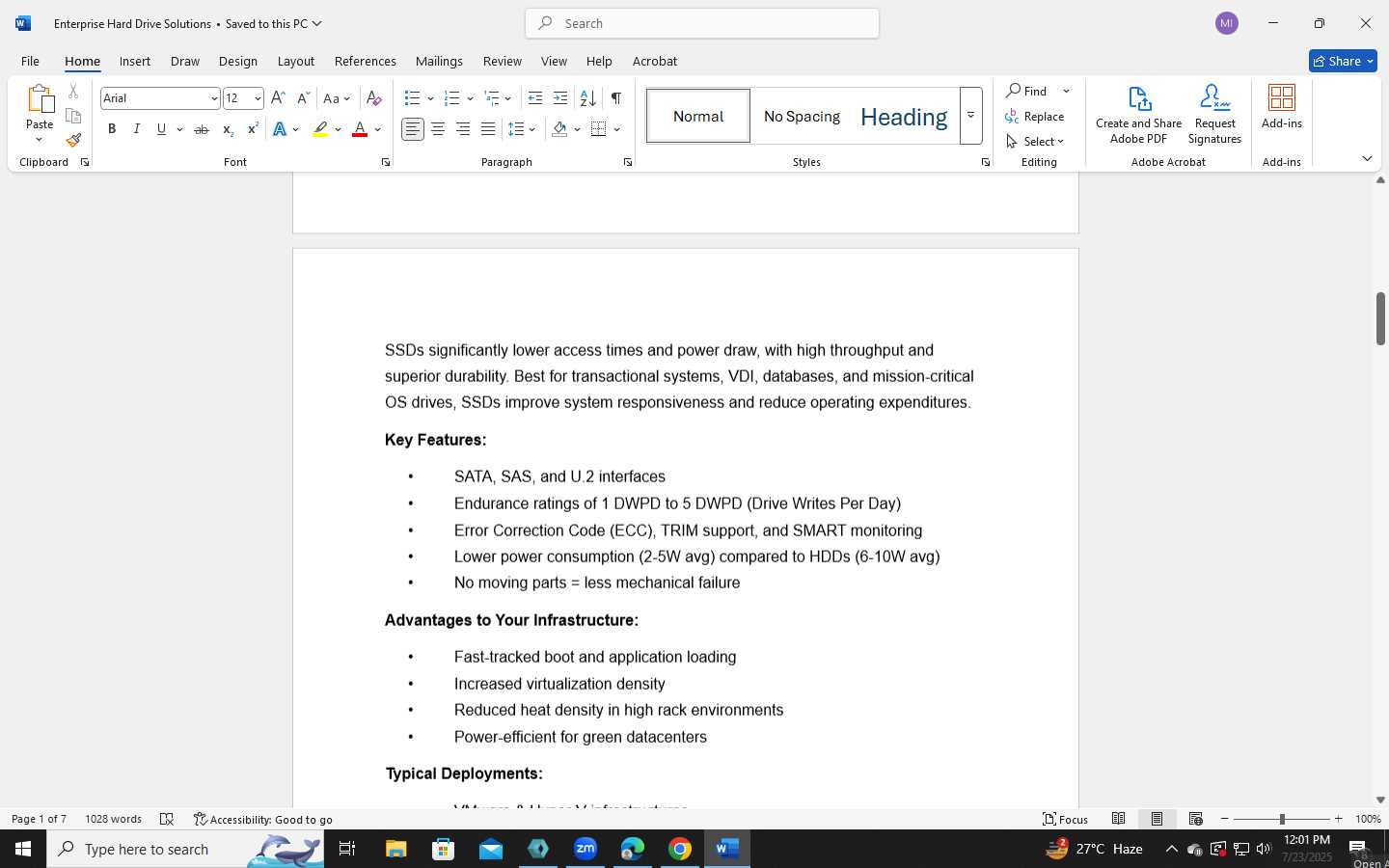
Task: Switch to the Design tab
Action: 238,61
